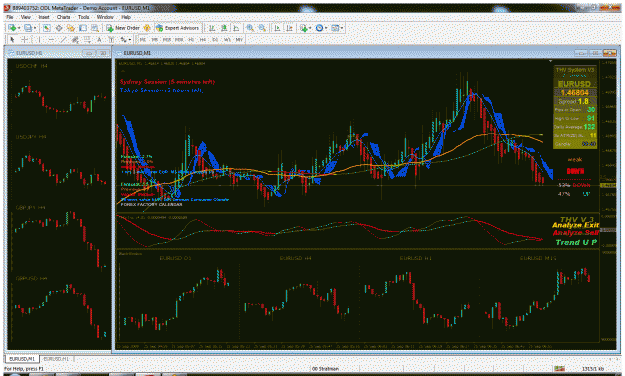
Task: Open the View menu
Action: pyautogui.click(x=26, y=17)
